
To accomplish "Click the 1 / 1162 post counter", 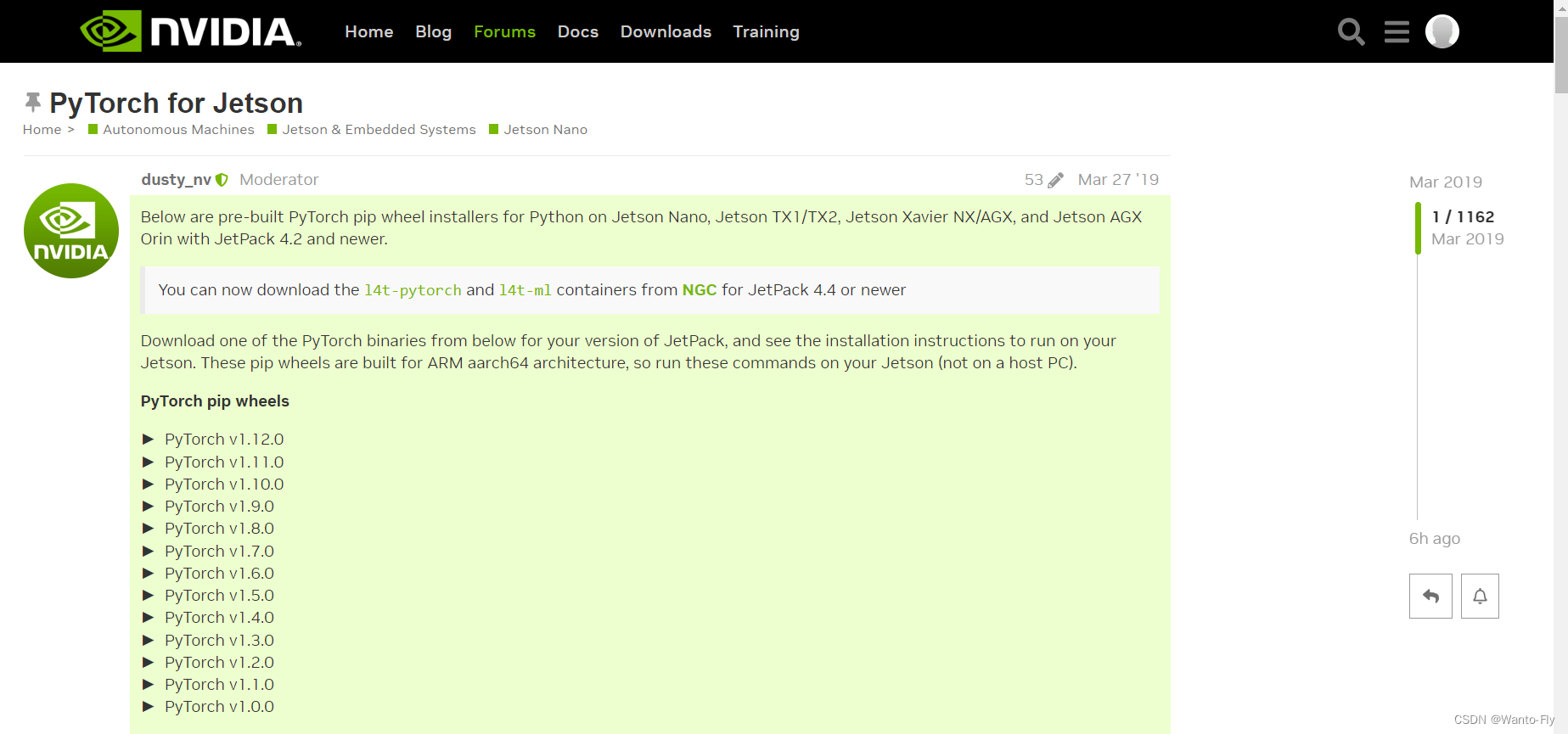I will [1463, 217].
